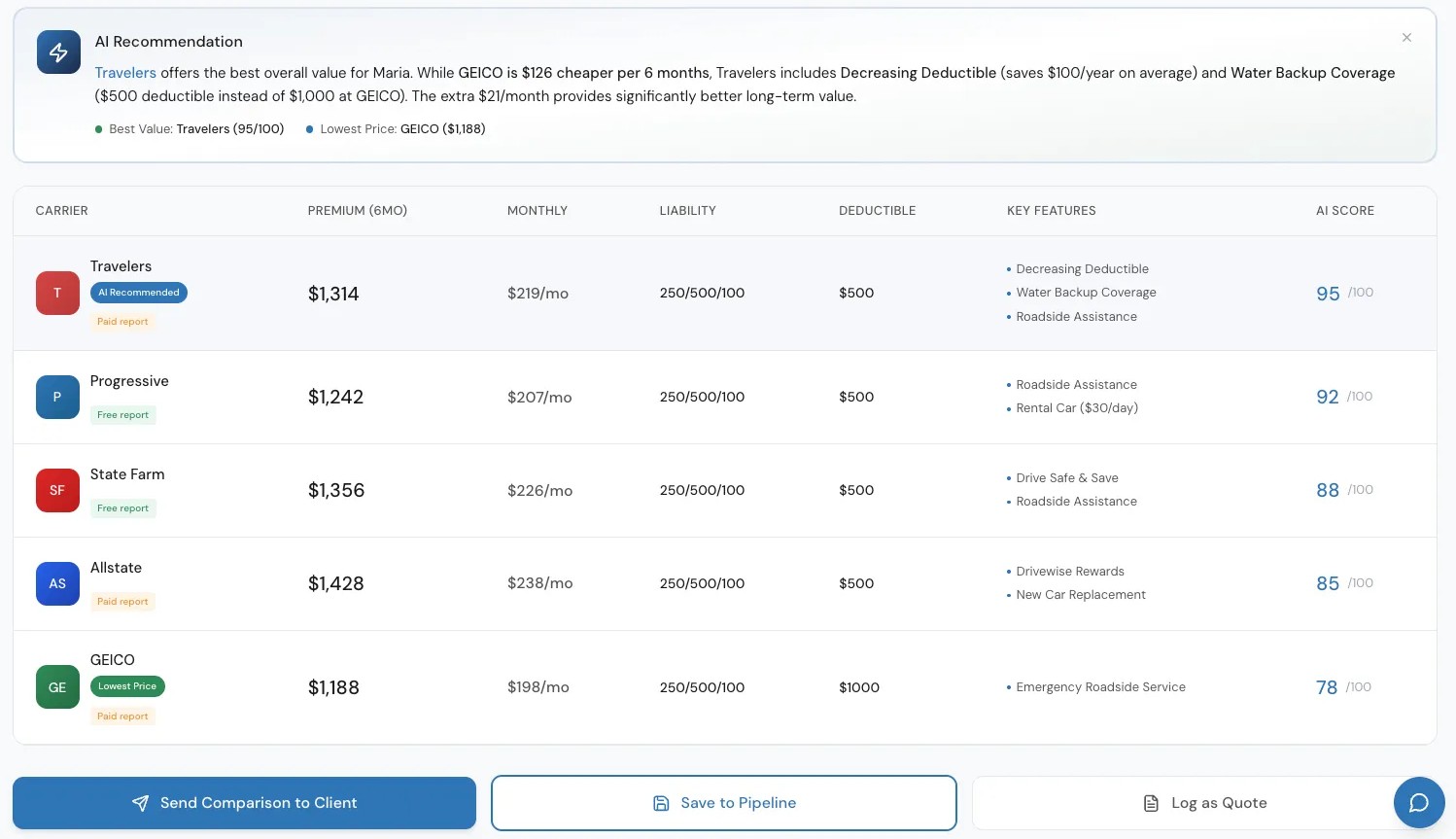Screen dimensions: 1456x839
Task: Select the GEICO carrier name
Action: click(113, 660)
